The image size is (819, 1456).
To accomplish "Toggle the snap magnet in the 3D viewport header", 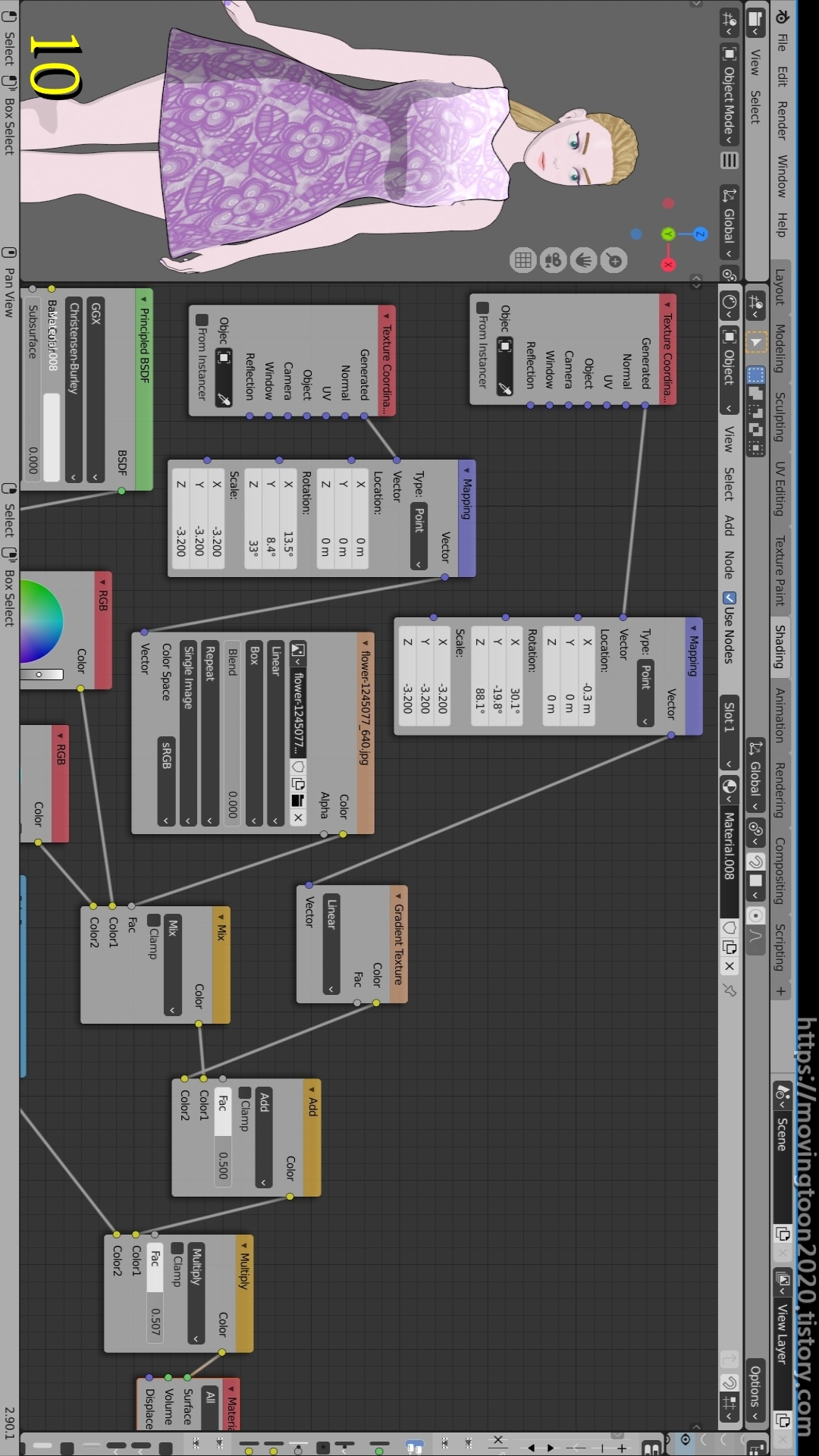I will pos(755,862).
